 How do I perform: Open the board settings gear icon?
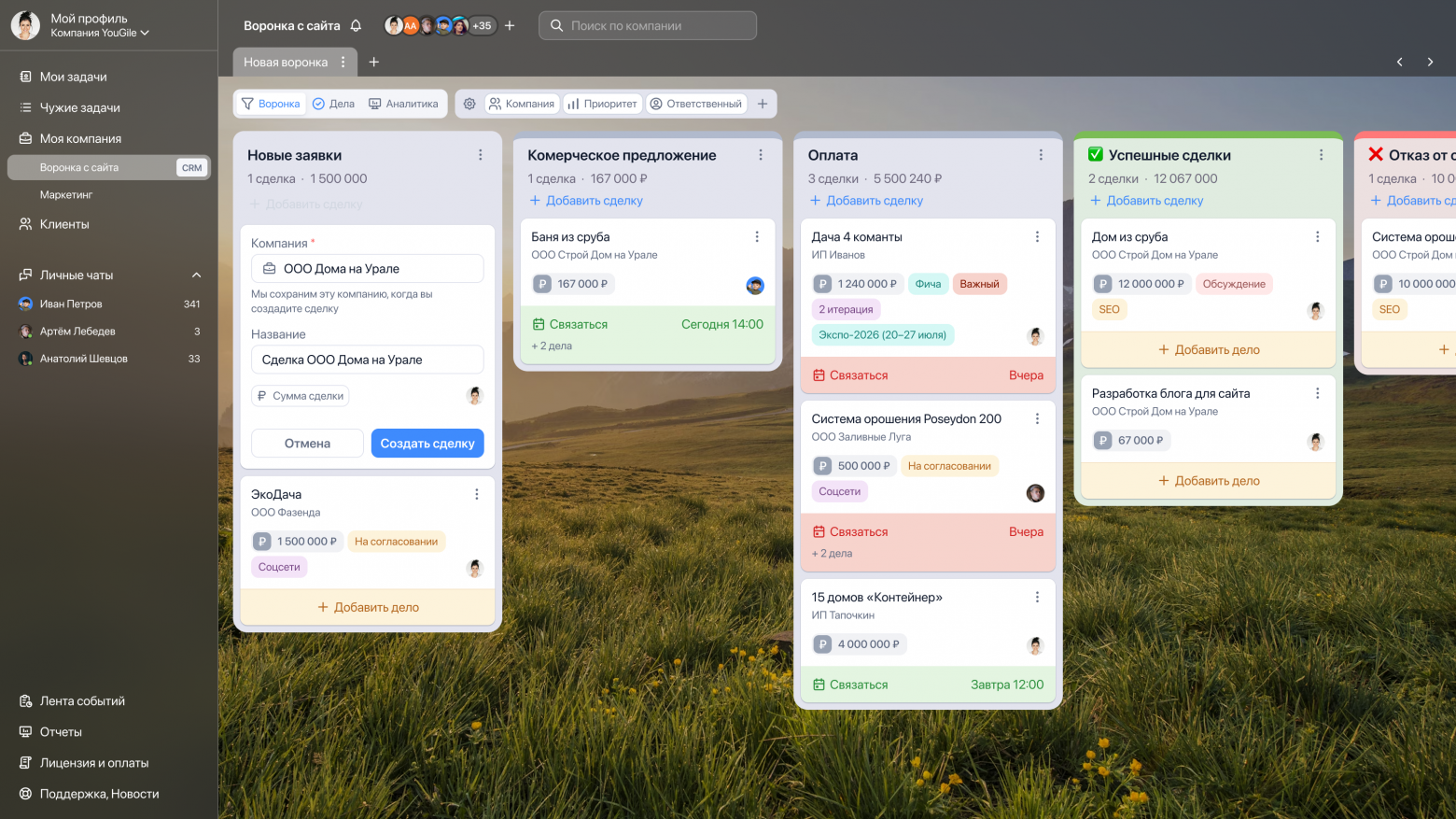[469, 104]
